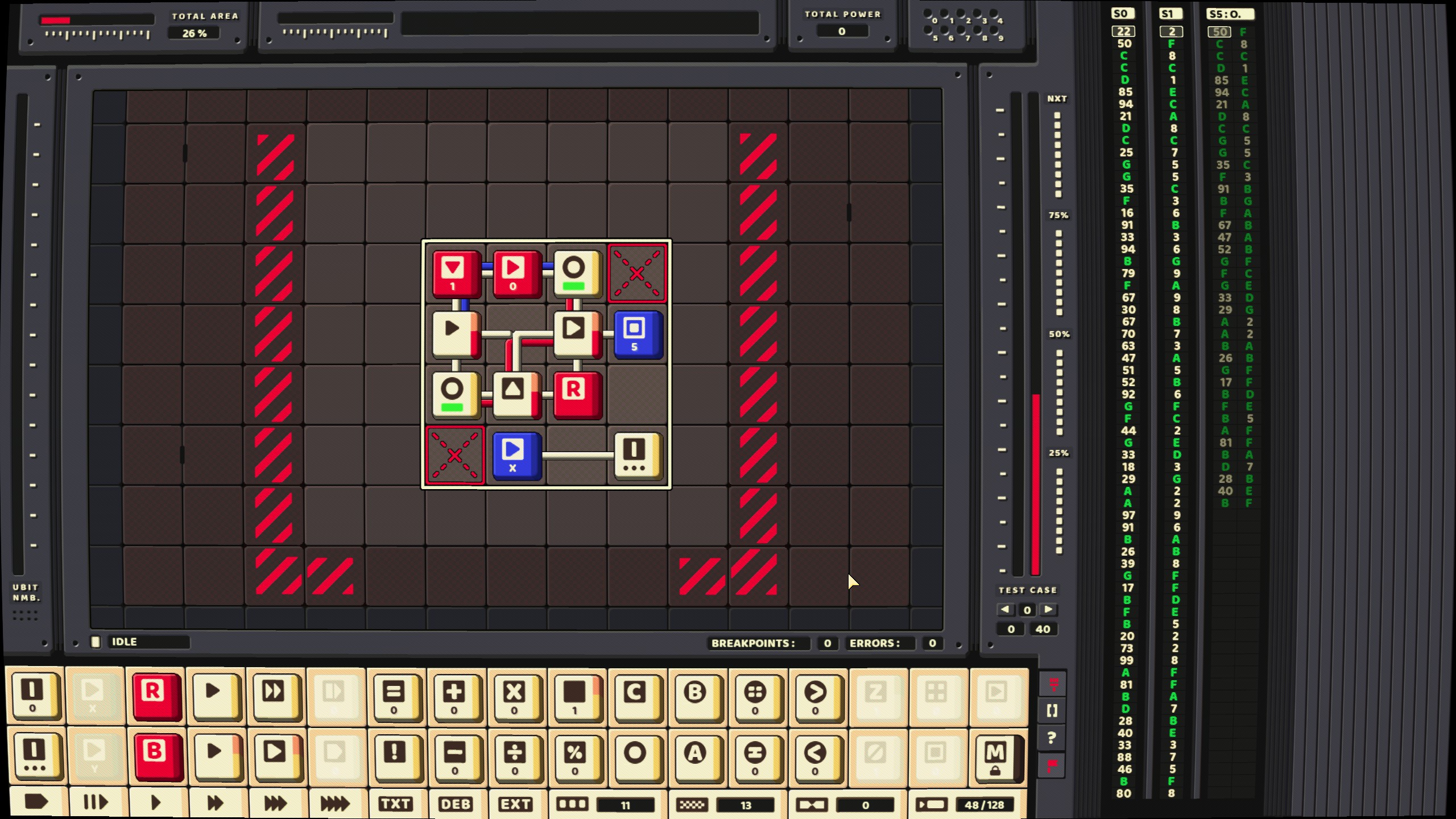Switch to the S1 stream column
Screen dimensions: 1456x819
click(x=1170, y=14)
